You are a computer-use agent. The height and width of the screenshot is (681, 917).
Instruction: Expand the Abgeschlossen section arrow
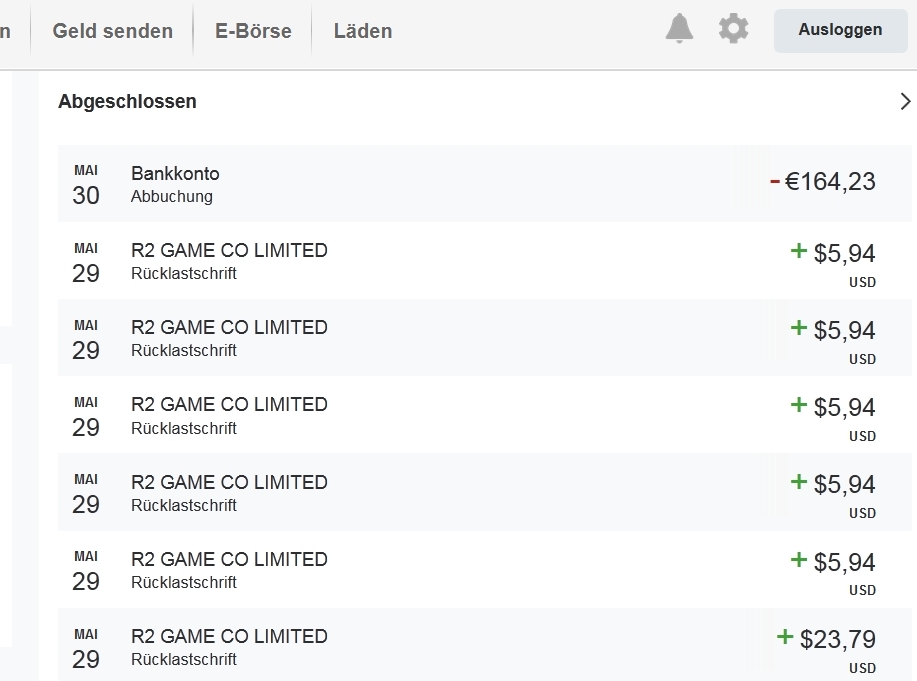point(905,101)
